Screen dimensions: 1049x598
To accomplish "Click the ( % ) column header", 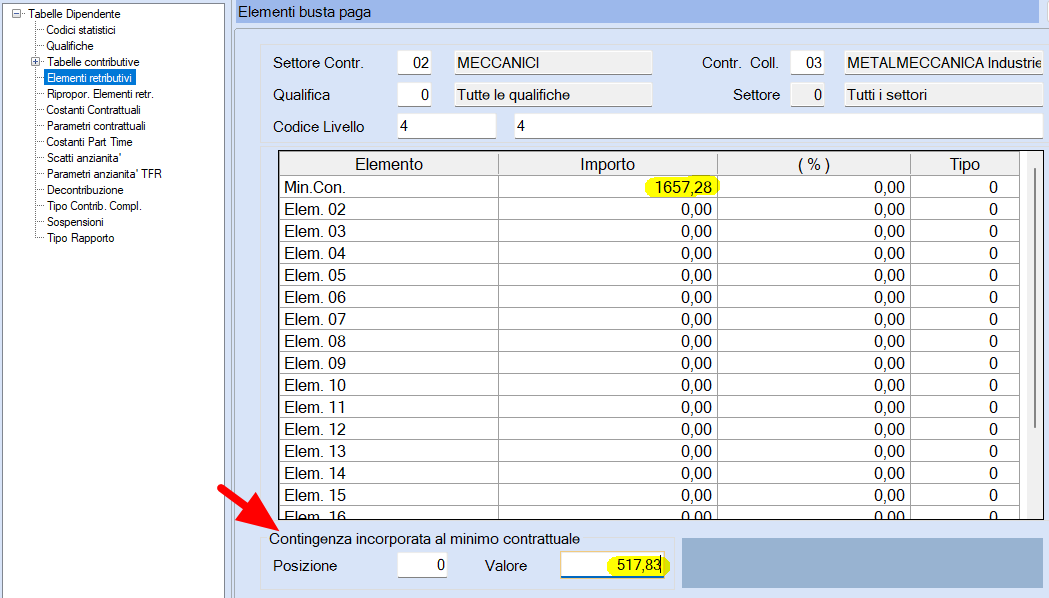I will [x=814, y=165].
